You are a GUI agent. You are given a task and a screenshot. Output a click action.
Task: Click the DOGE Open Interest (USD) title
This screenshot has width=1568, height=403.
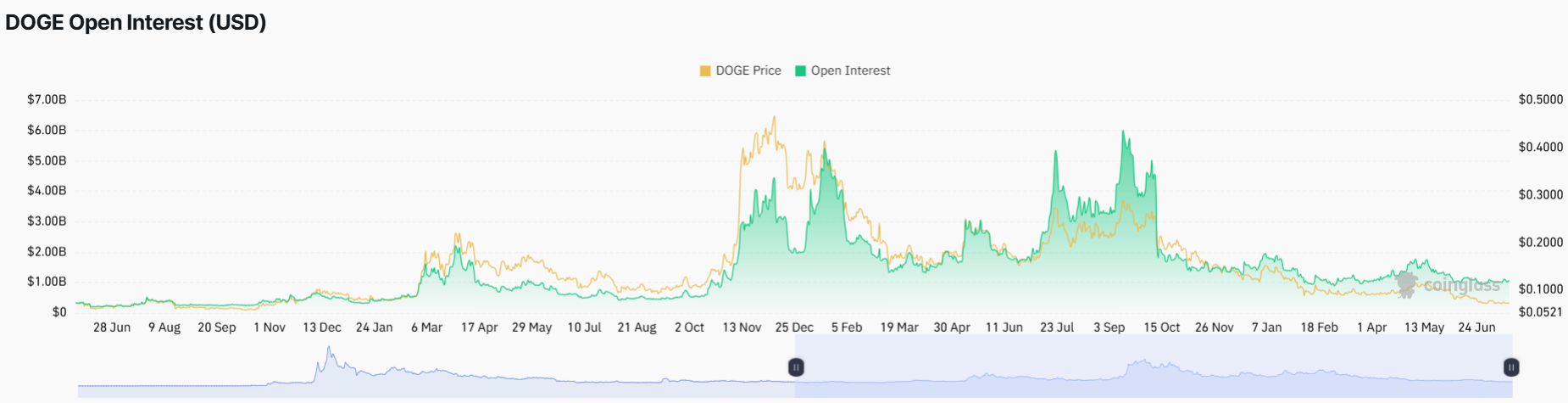[x=136, y=22]
